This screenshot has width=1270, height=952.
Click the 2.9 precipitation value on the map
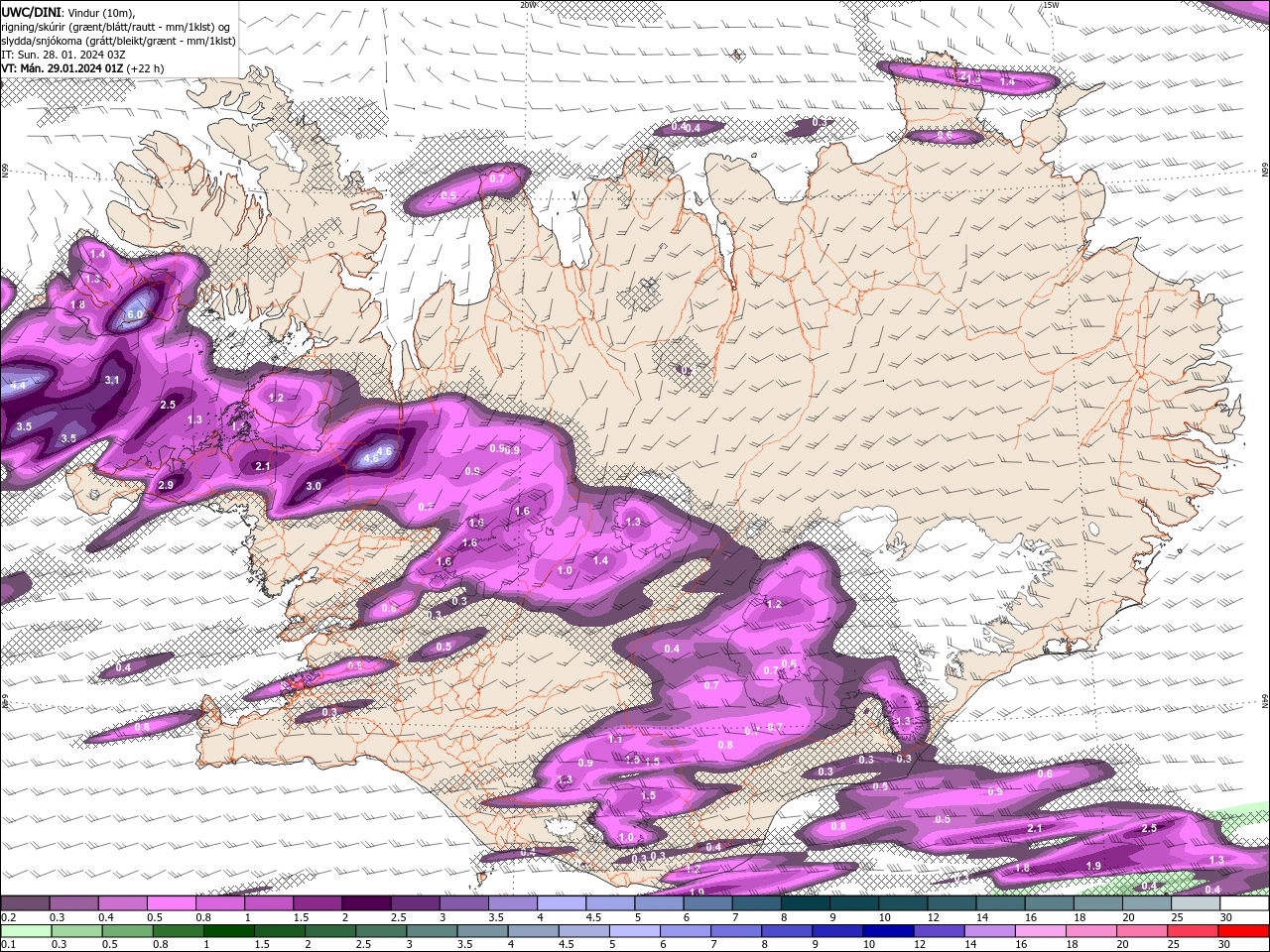tap(166, 485)
